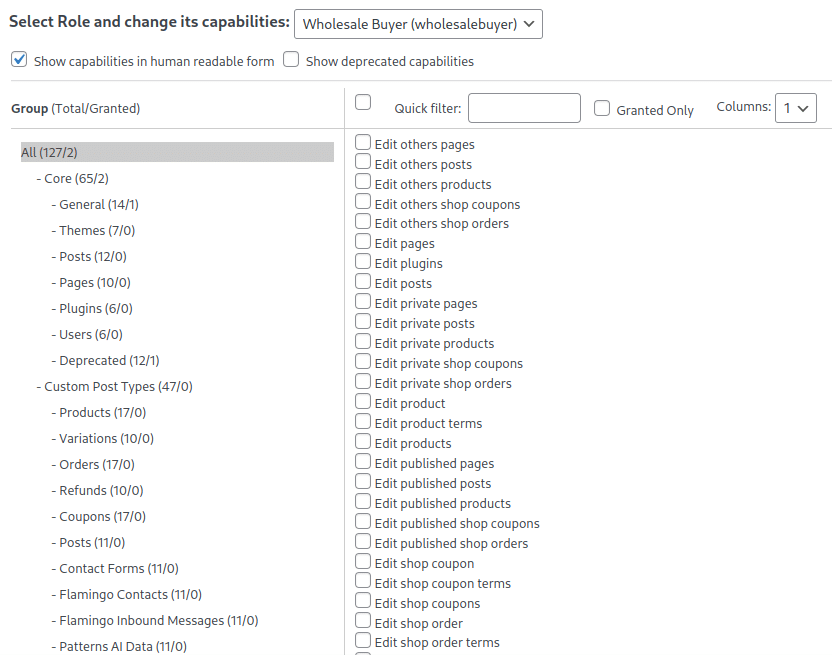Enable Show deprecated capabilities

coord(291,60)
